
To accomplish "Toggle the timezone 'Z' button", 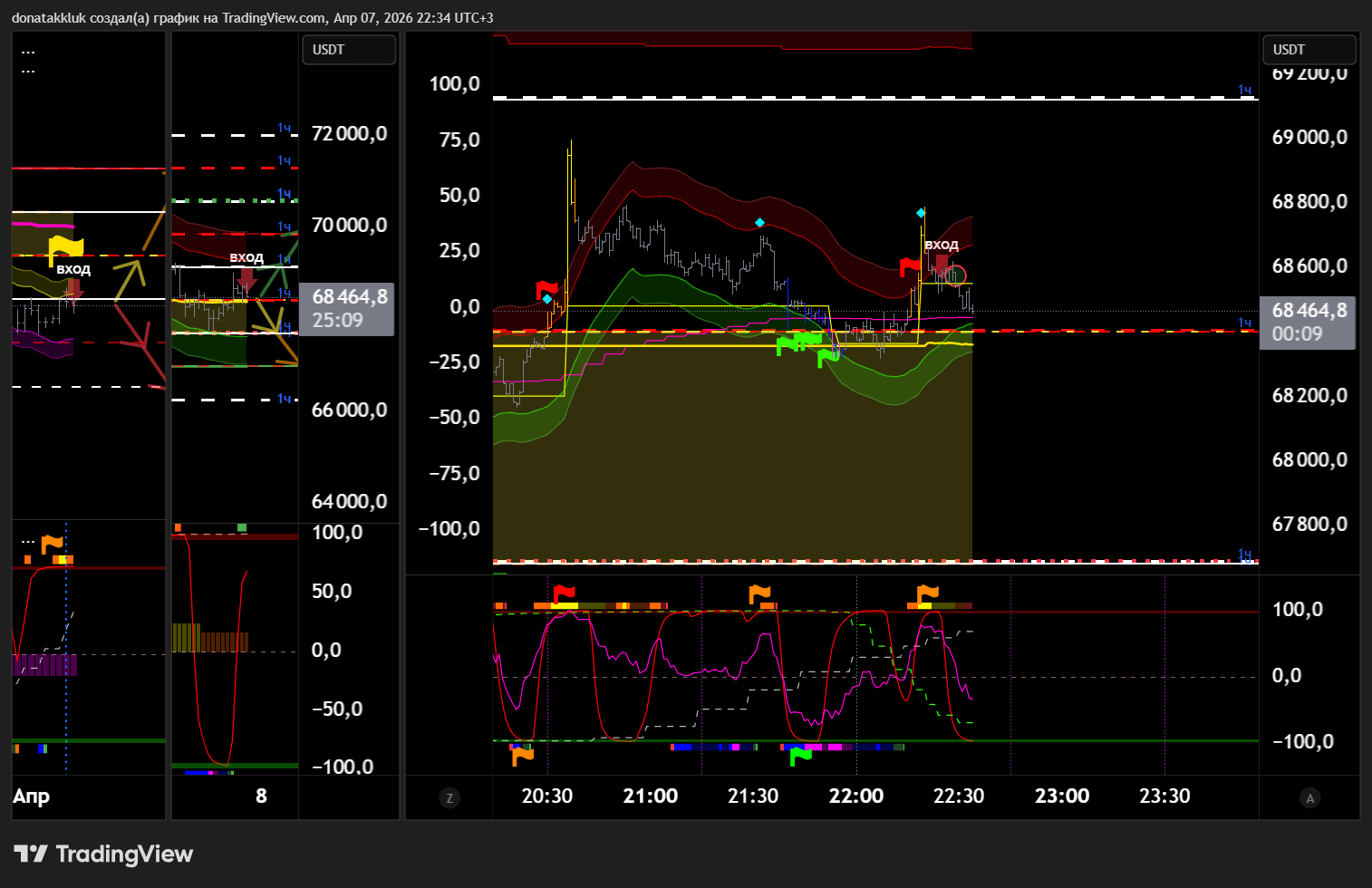I will 449,798.
